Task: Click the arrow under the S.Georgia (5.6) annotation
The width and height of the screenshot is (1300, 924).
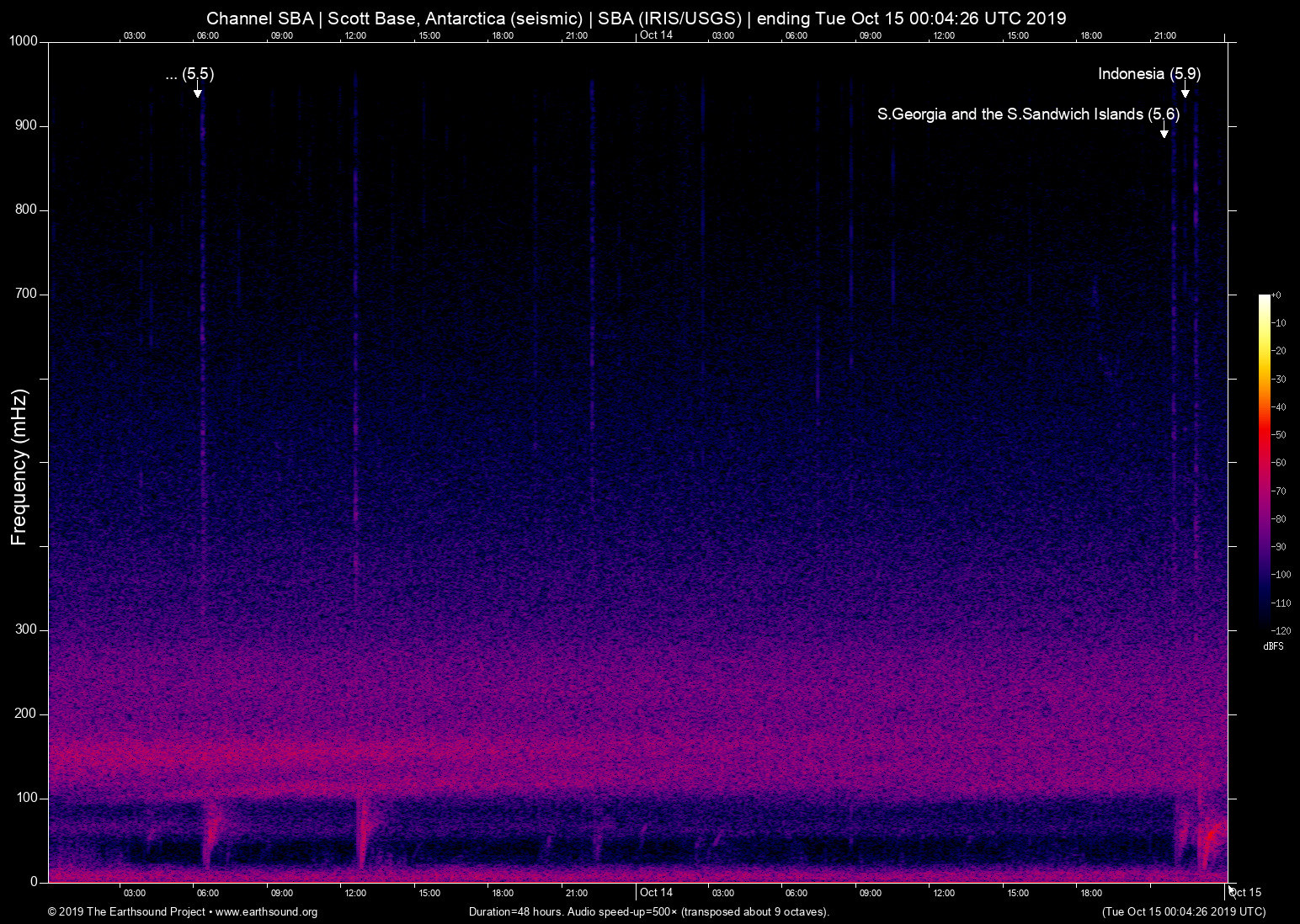Action: pyautogui.click(x=1164, y=130)
